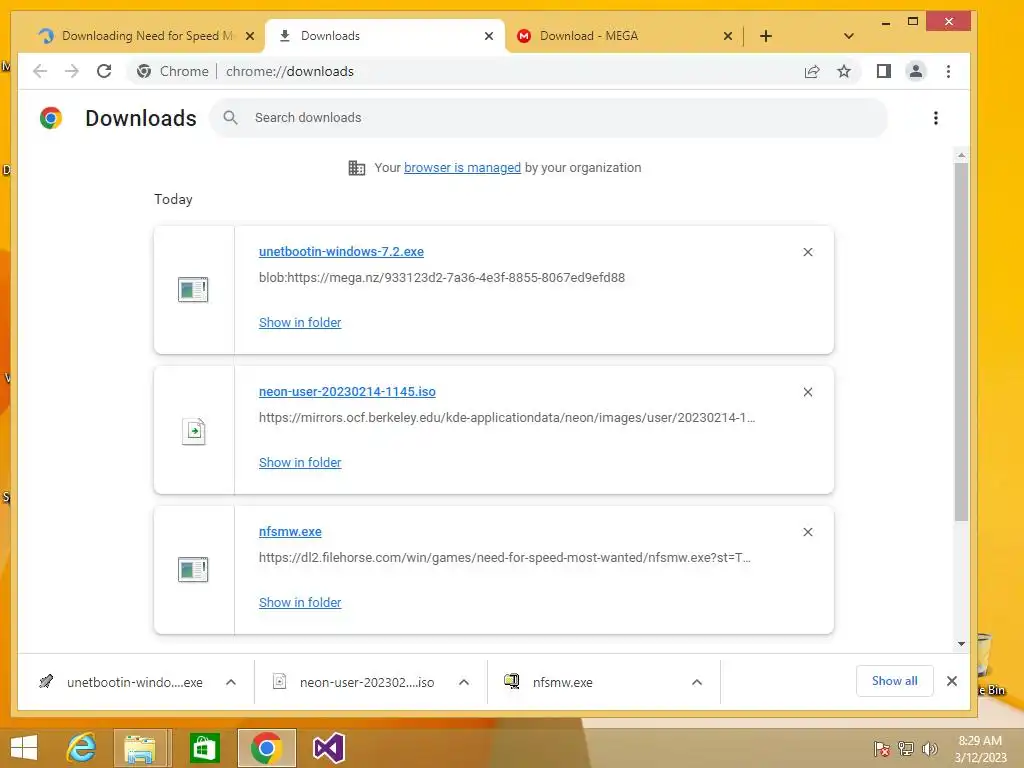Click the nfsmw.exe file icon in list

[x=193, y=569]
